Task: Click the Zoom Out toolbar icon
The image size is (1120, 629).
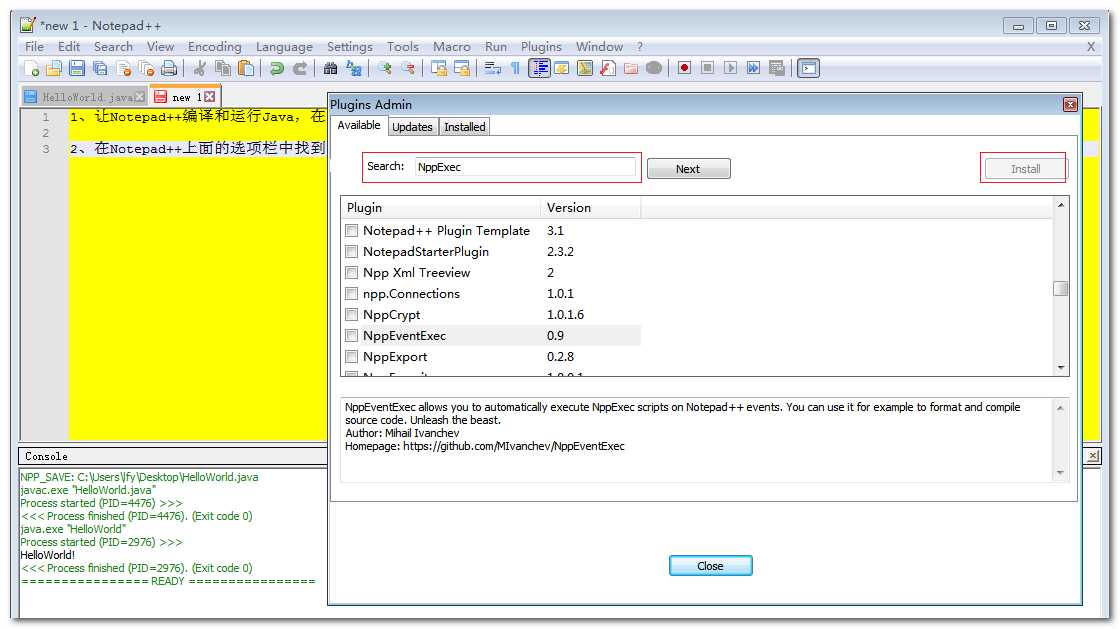Action: click(x=408, y=69)
